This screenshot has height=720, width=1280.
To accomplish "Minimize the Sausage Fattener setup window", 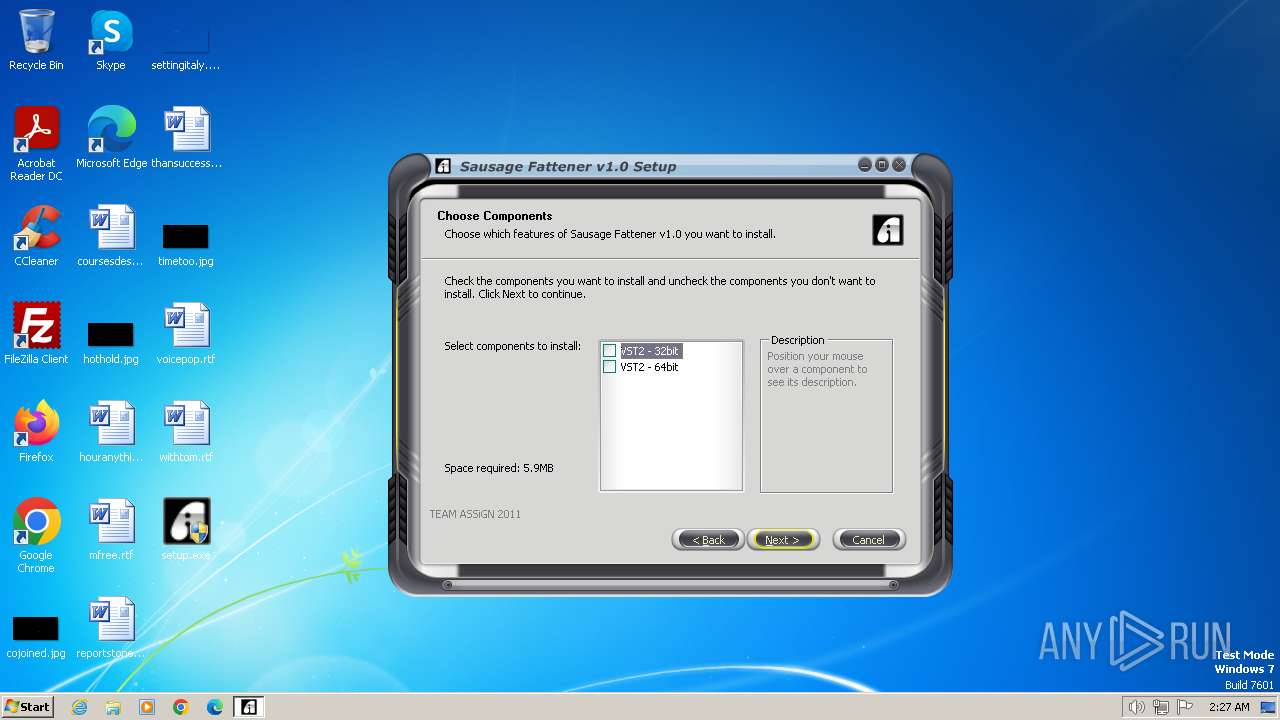I will 865,165.
